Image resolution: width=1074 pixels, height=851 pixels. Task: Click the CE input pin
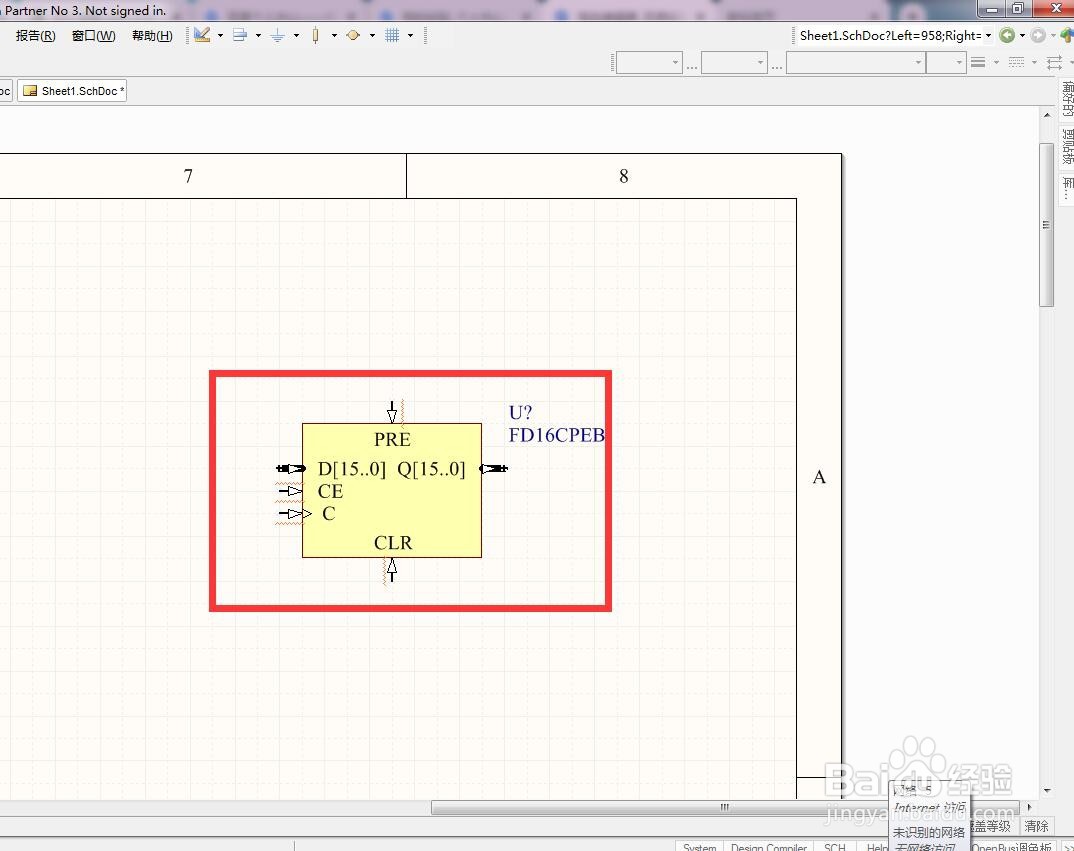click(x=290, y=491)
